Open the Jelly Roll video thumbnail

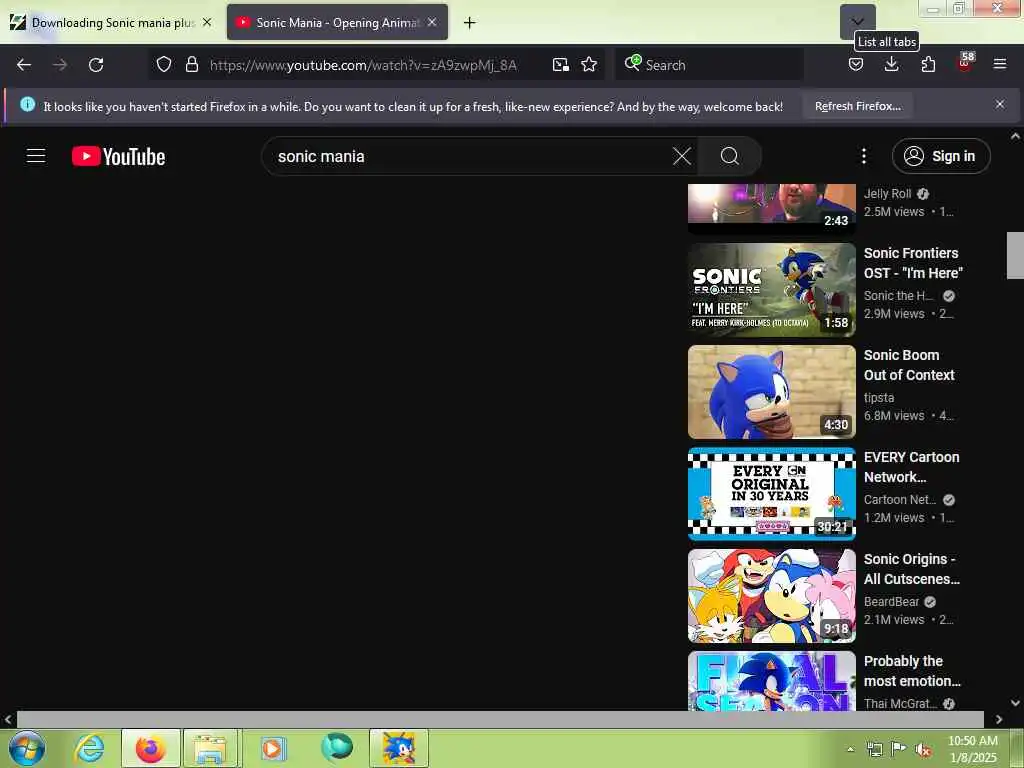tap(772, 207)
